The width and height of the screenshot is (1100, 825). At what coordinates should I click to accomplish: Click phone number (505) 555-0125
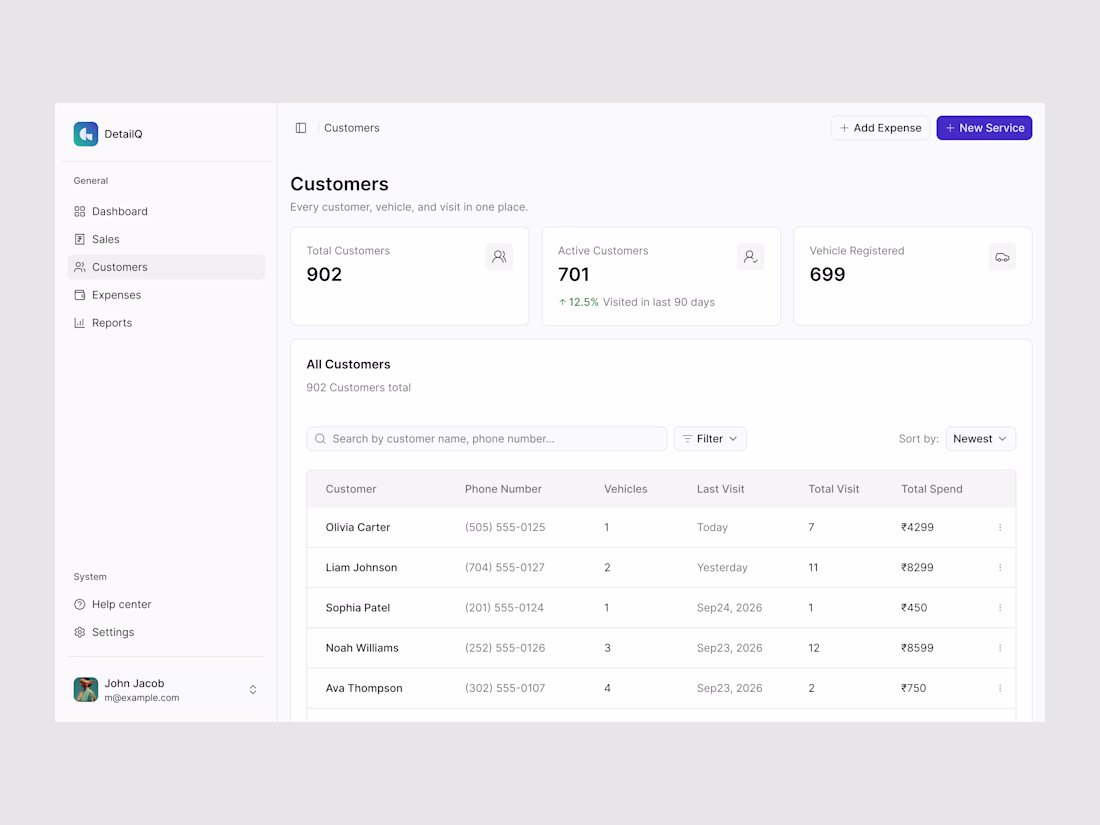[x=505, y=528]
